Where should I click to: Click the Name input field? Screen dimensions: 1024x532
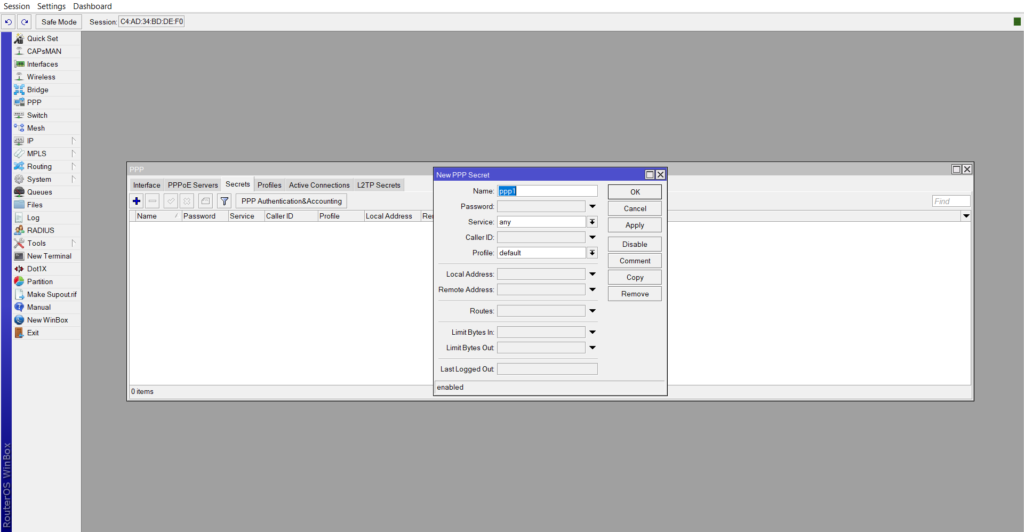[x=547, y=191]
